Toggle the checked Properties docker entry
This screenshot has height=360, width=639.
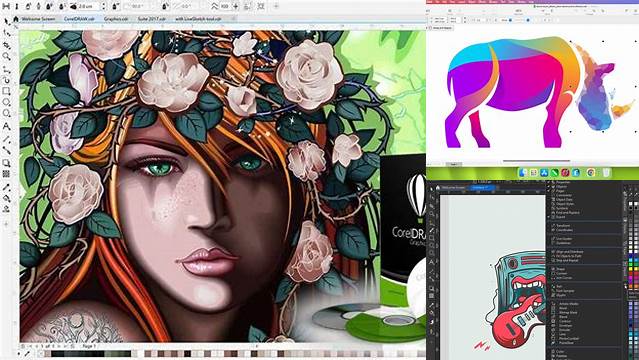[x=562, y=182]
